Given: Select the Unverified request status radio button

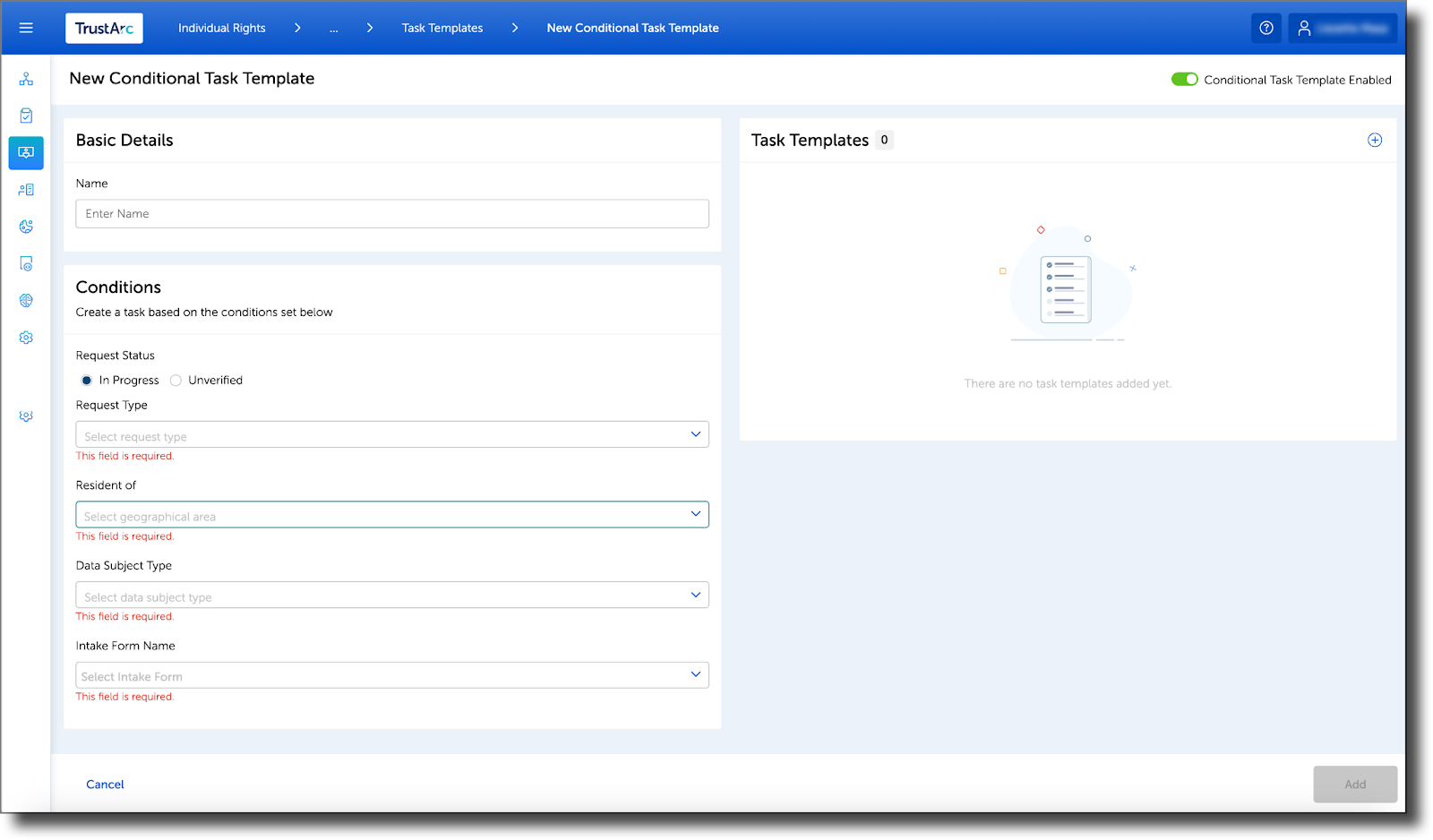Looking at the screenshot, I should coord(176,380).
